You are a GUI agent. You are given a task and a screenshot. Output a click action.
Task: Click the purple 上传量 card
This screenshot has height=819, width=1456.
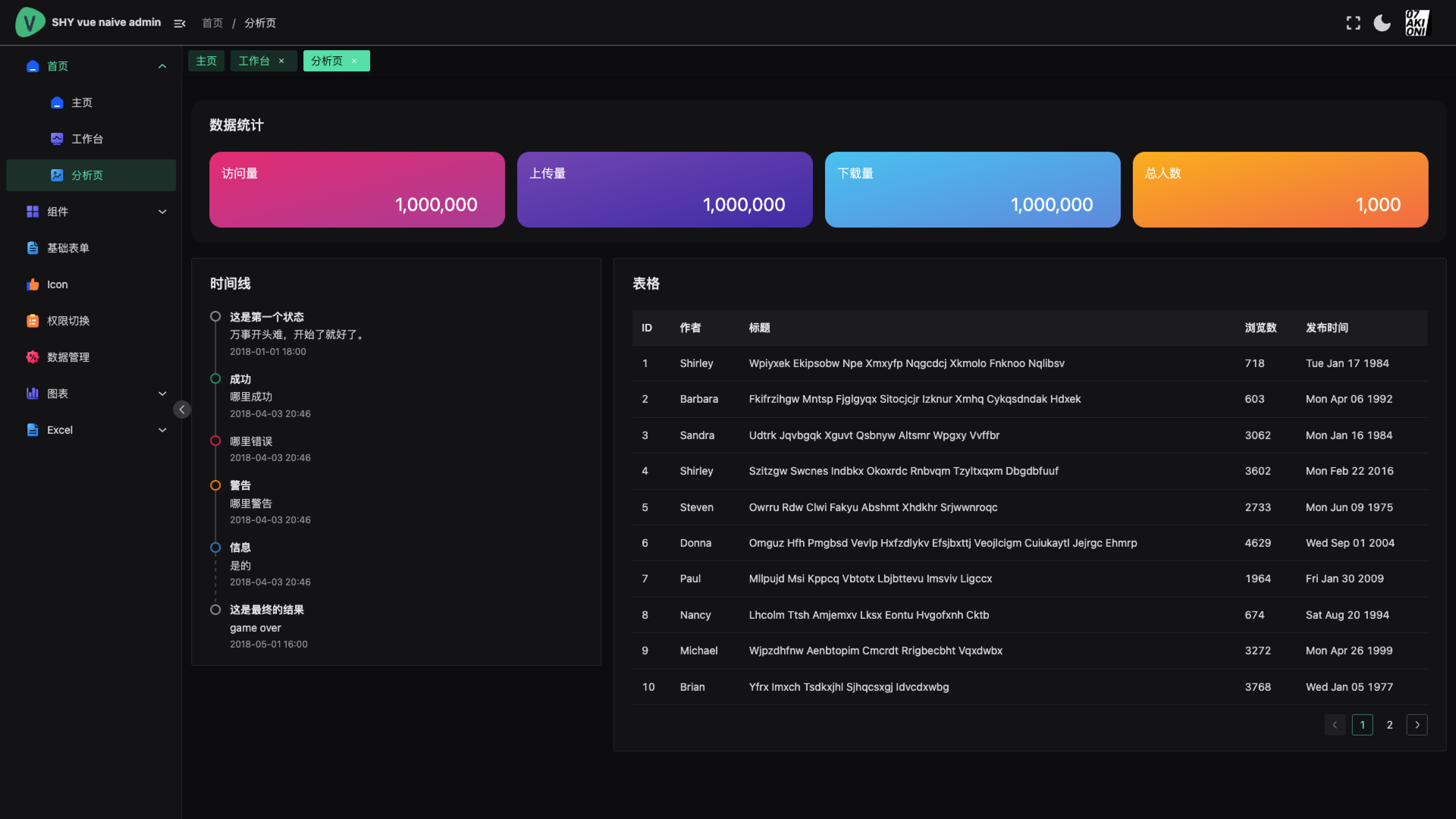click(665, 190)
